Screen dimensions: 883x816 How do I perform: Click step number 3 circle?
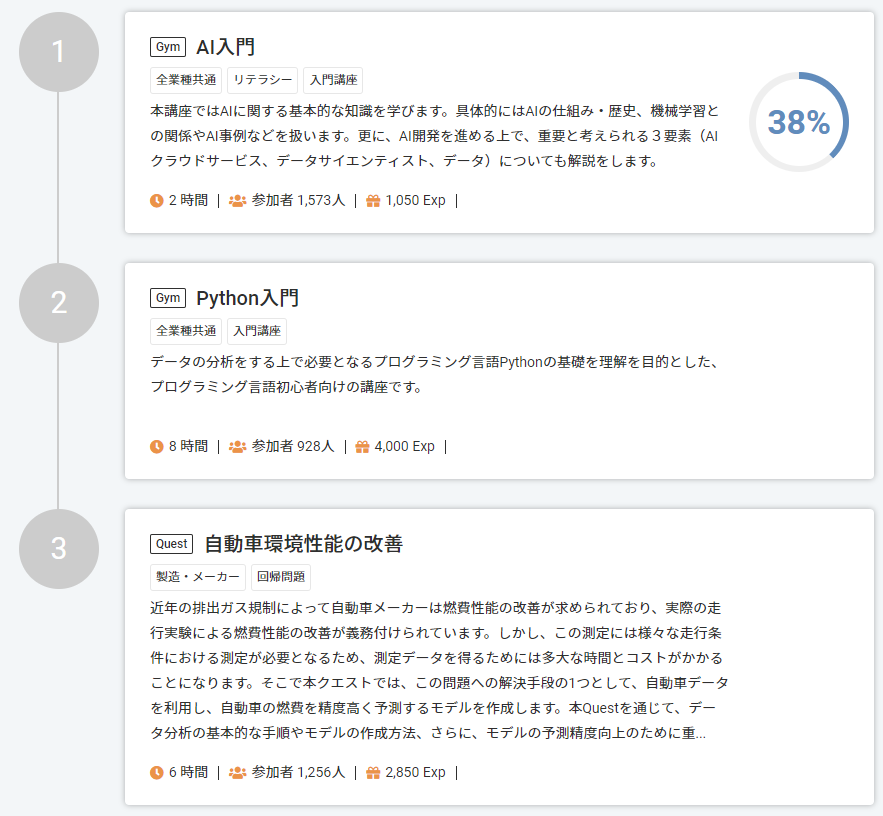pos(59,549)
